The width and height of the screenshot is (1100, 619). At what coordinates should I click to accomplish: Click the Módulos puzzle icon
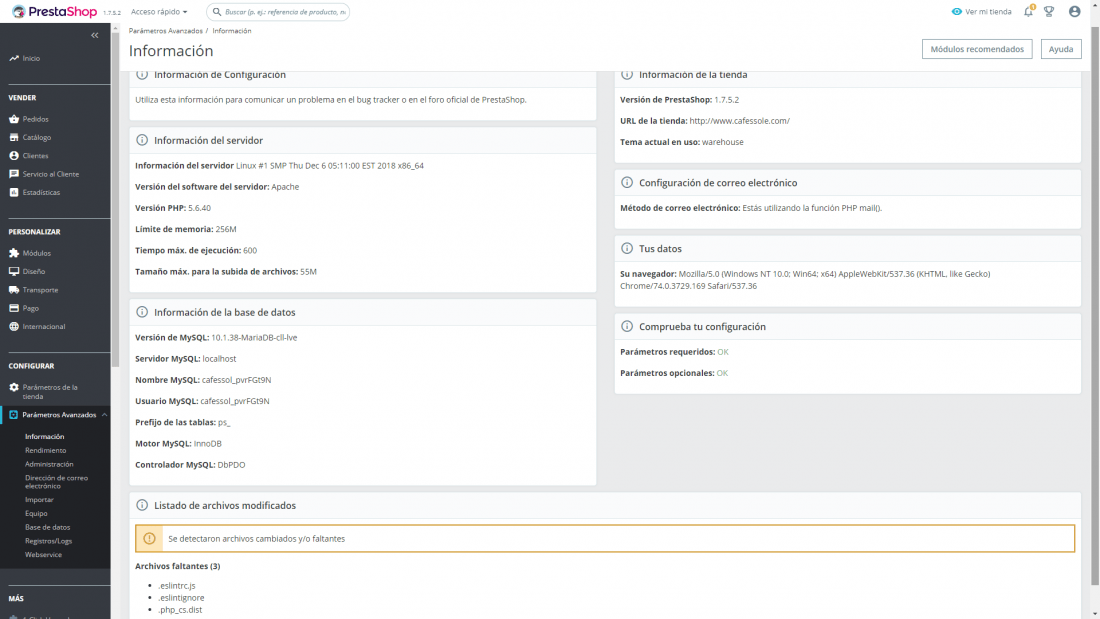(13, 253)
